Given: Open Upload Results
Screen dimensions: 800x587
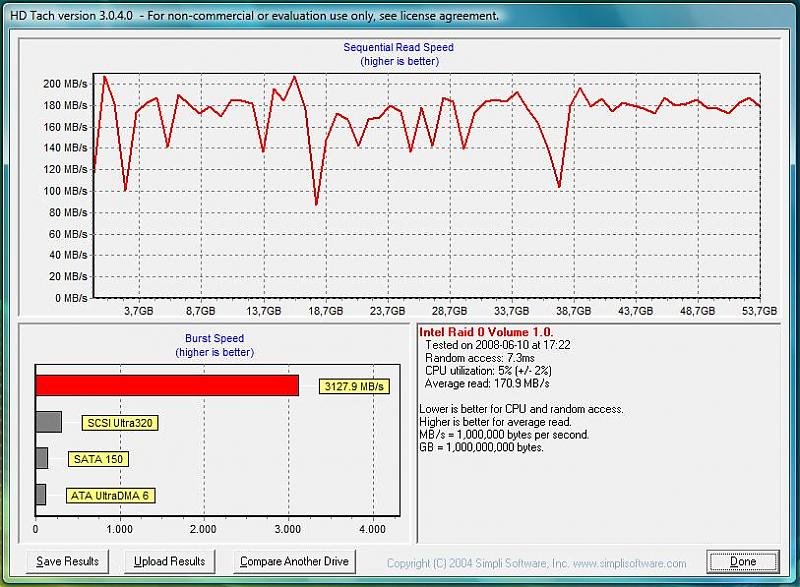Looking at the screenshot, I should pos(169,562).
